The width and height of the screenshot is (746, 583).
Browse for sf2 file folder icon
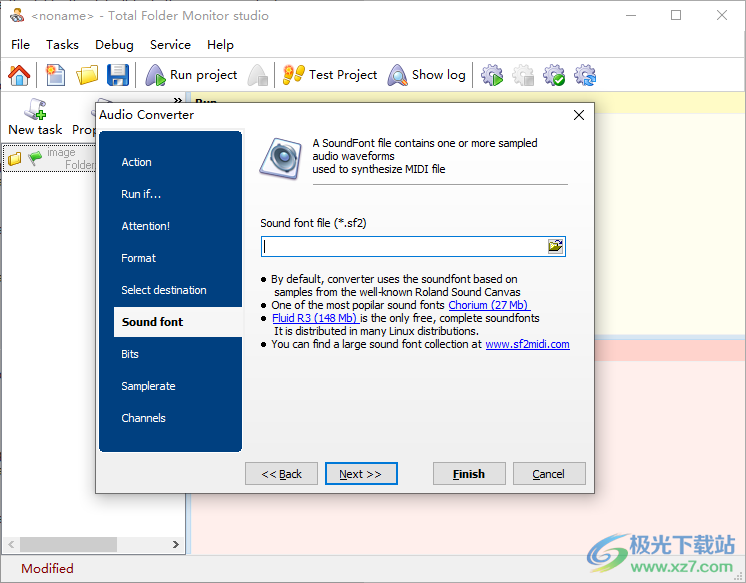[555, 246]
